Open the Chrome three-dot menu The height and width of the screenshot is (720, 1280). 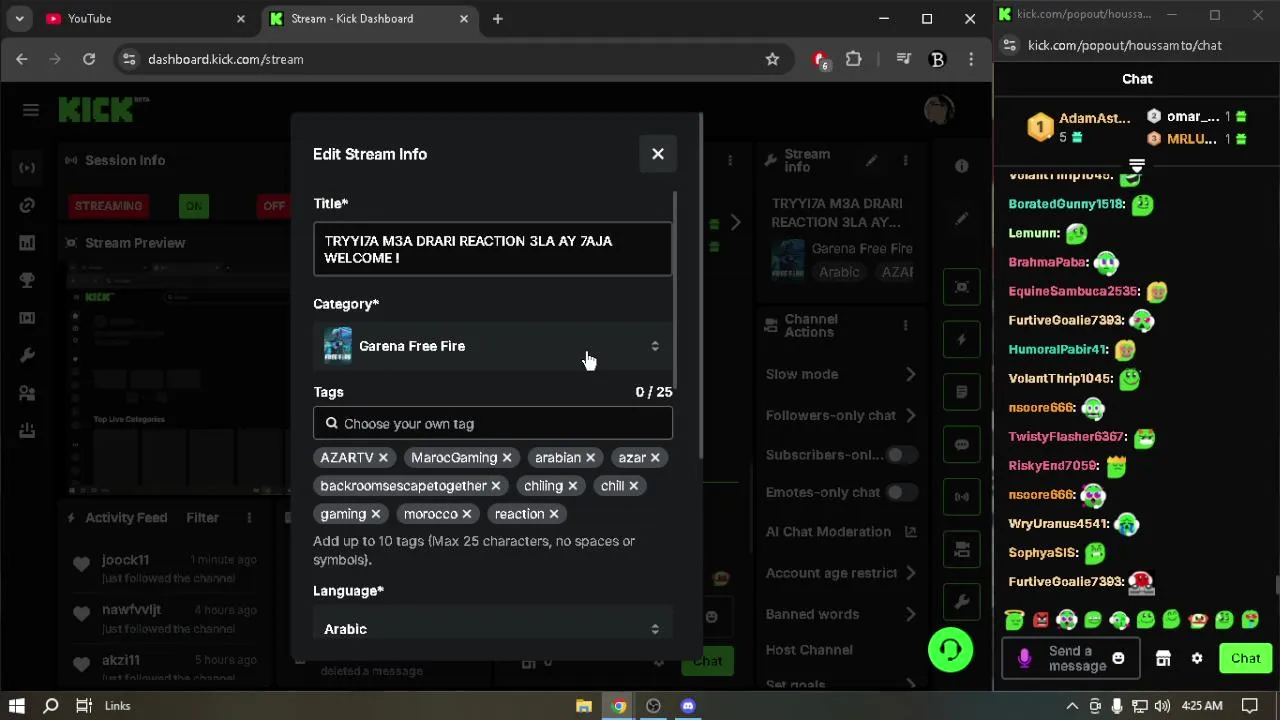pyautogui.click(x=971, y=60)
